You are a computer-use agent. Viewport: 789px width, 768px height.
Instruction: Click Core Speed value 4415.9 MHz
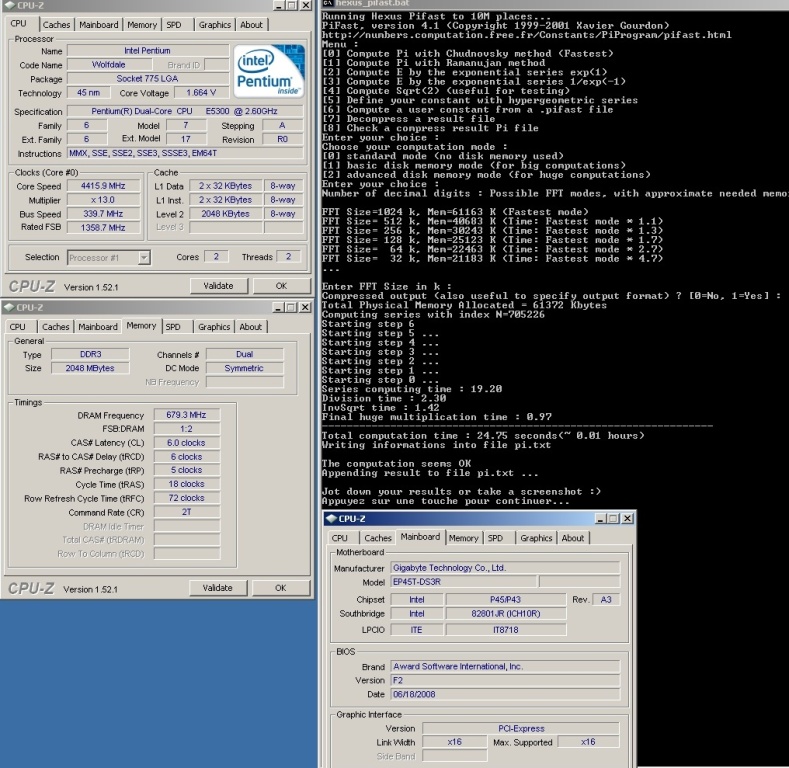click(103, 186)
